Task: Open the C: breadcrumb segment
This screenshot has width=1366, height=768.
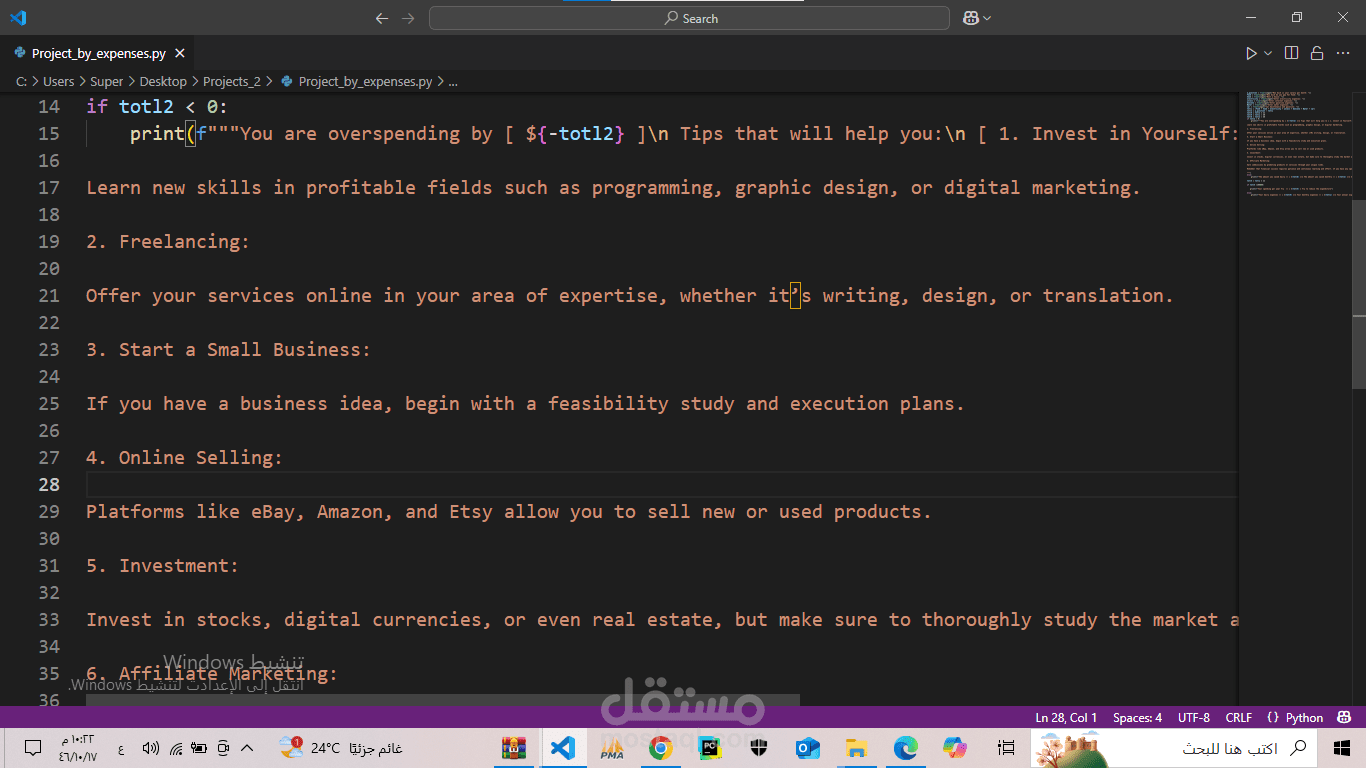Action: tap(21, 81)
